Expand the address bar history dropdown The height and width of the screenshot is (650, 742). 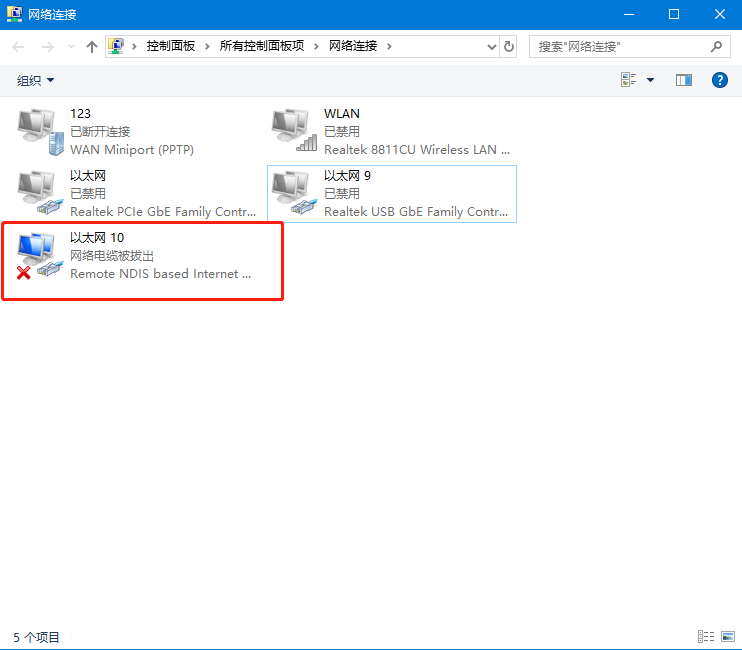(491, 46)
